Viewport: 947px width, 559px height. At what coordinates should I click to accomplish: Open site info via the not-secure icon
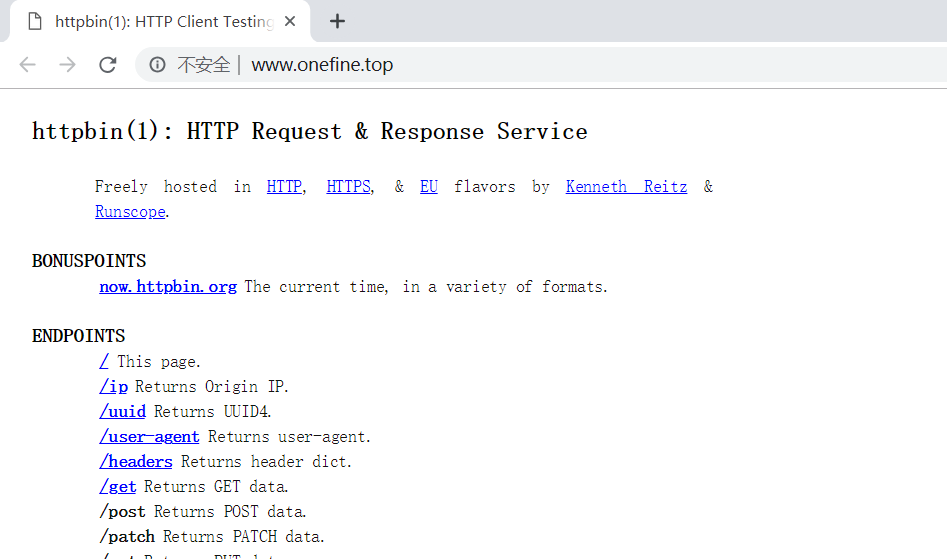coord(157,65)
